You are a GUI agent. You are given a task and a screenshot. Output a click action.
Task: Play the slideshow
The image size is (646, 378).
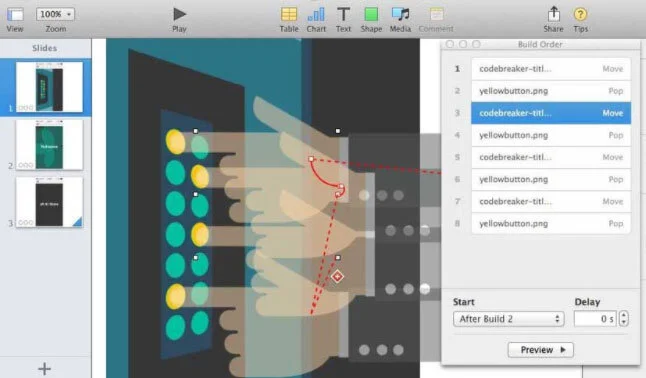(x=179, y=14)
